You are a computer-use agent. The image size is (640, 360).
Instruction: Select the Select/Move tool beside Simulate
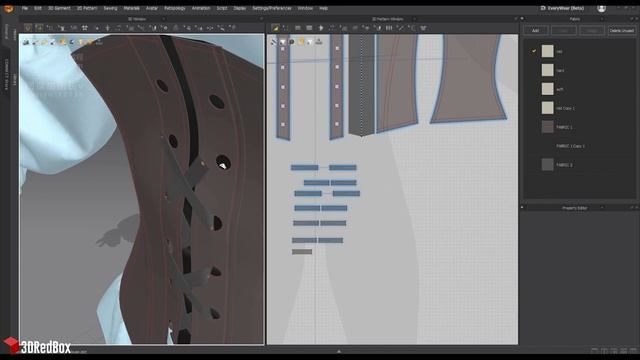click(39, 28)
